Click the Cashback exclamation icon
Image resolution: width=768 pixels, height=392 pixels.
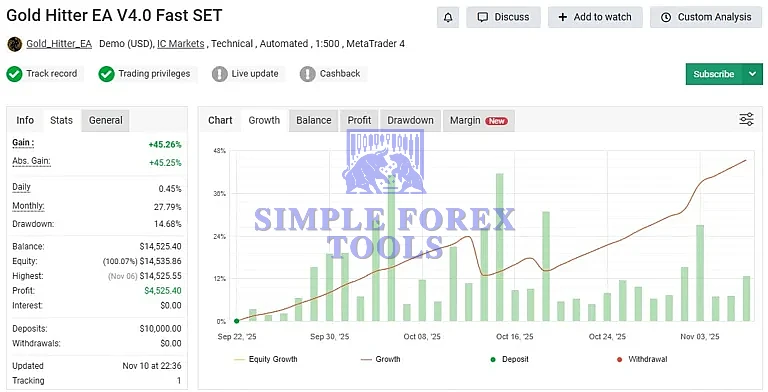click(308, 74)
